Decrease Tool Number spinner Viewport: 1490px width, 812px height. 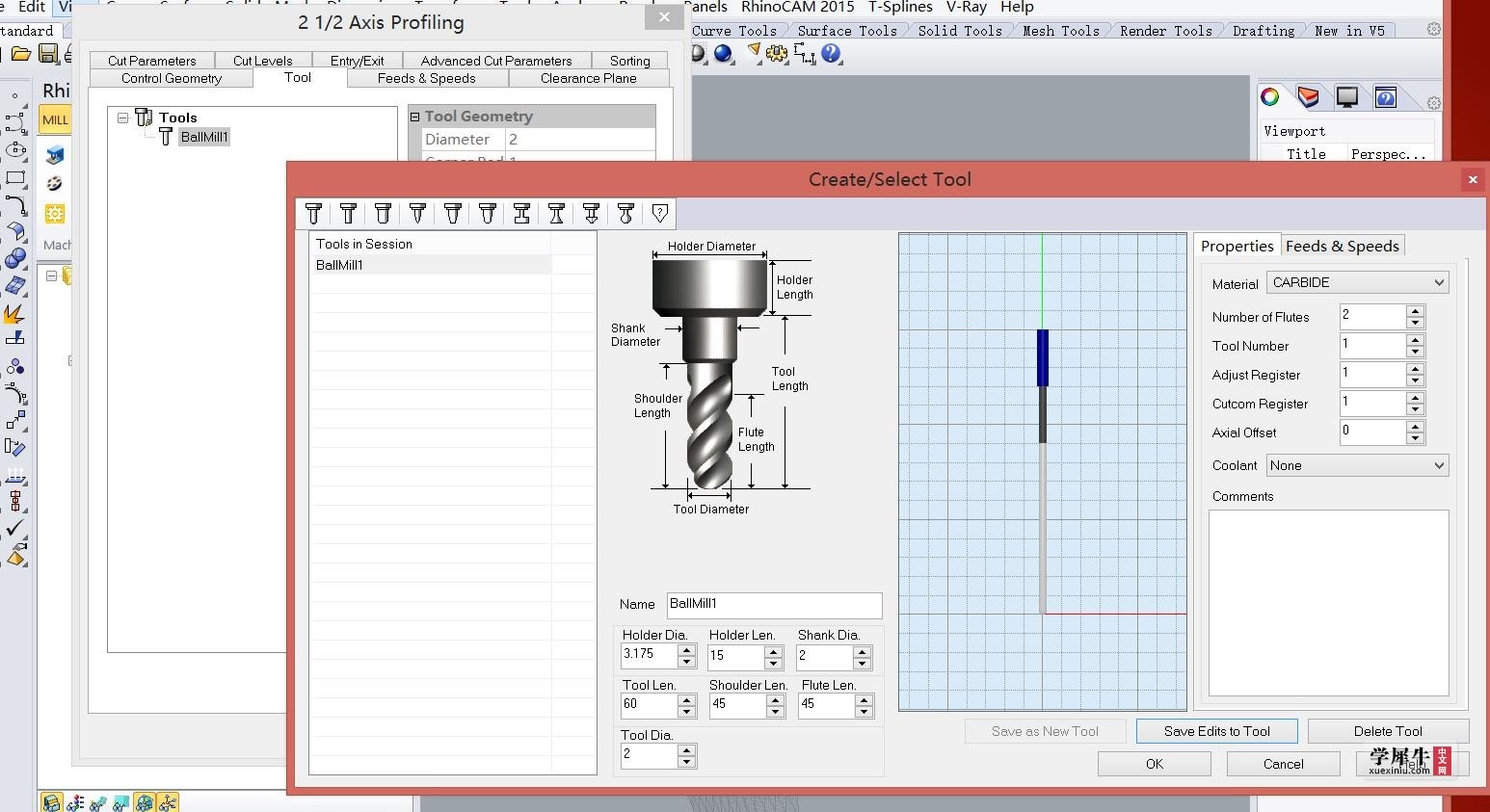point(1415,352)
